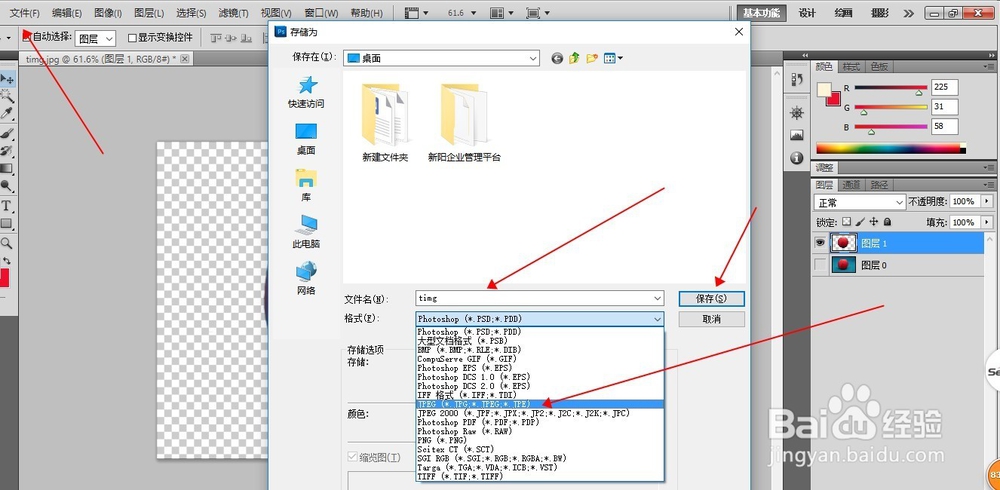1000x490 pixels.
Task: Expand the file name dropdown arrow
Action: click(x=658, y=298)
